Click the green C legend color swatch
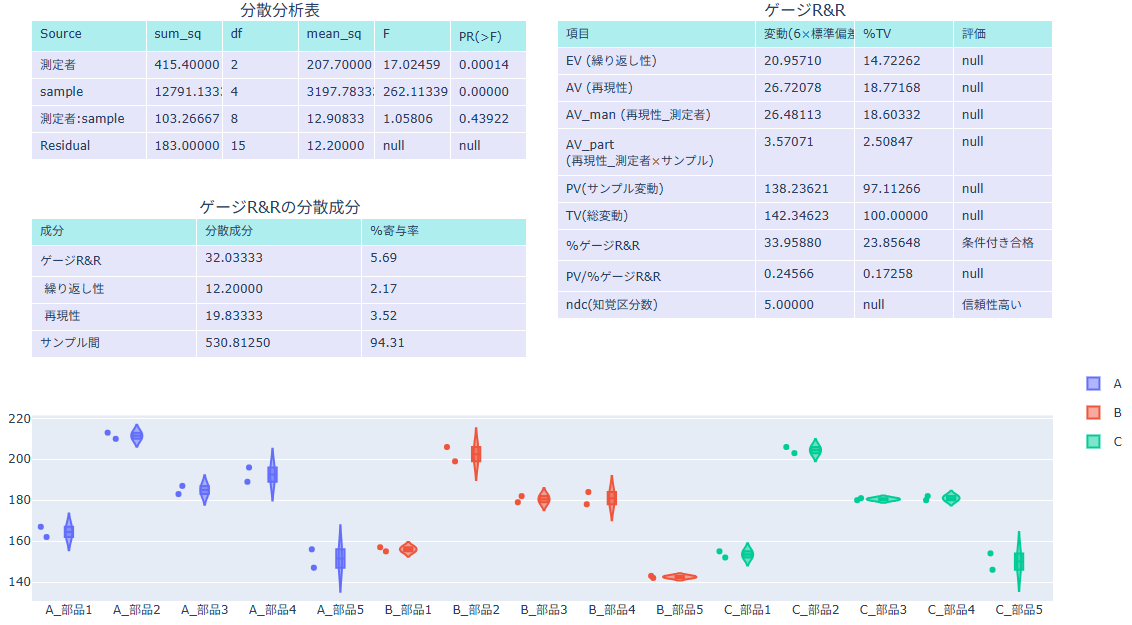 tap(1093, 442)
